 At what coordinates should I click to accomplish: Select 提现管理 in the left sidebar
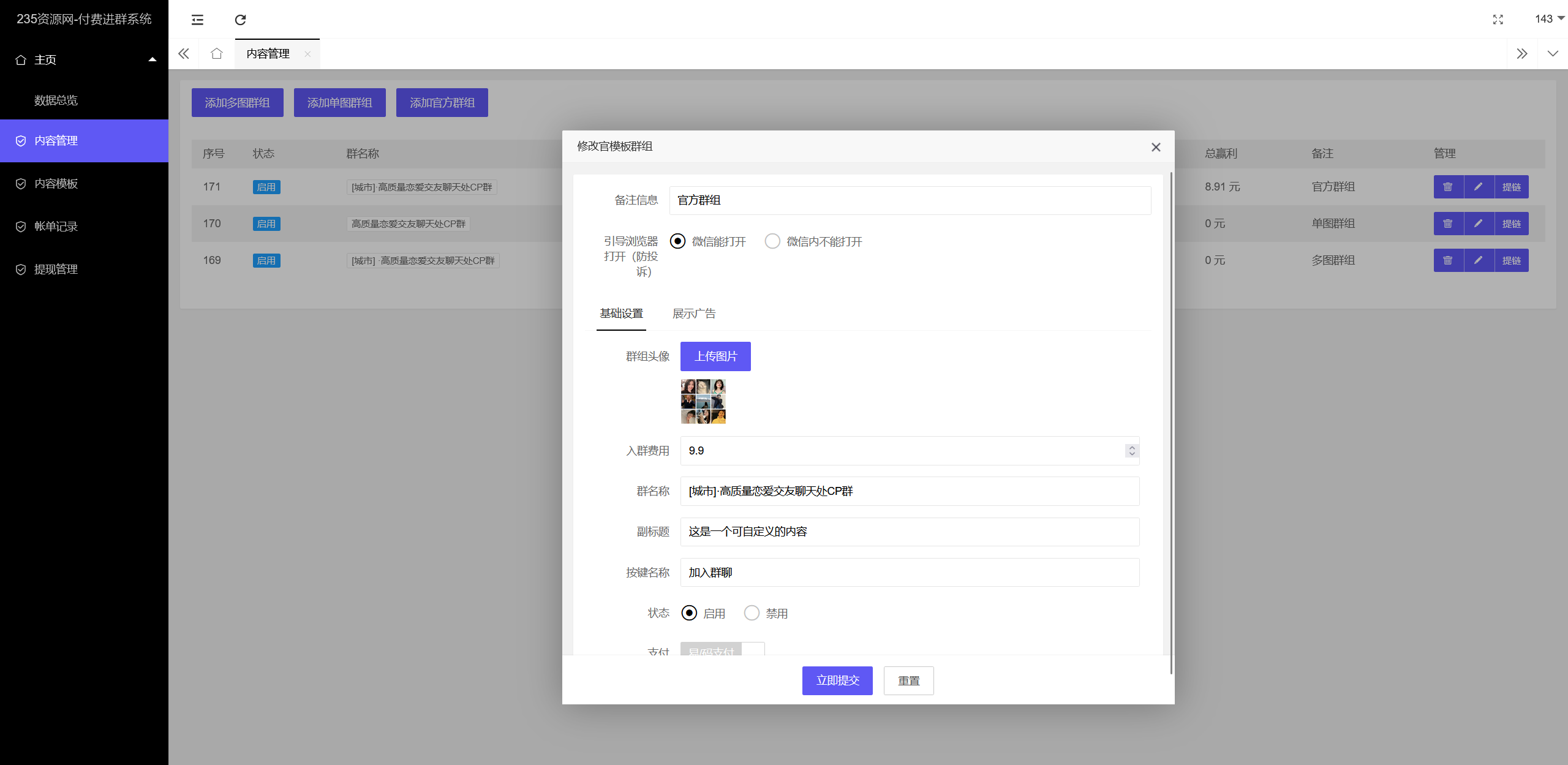pyautogui.click(x=56, y=269)
